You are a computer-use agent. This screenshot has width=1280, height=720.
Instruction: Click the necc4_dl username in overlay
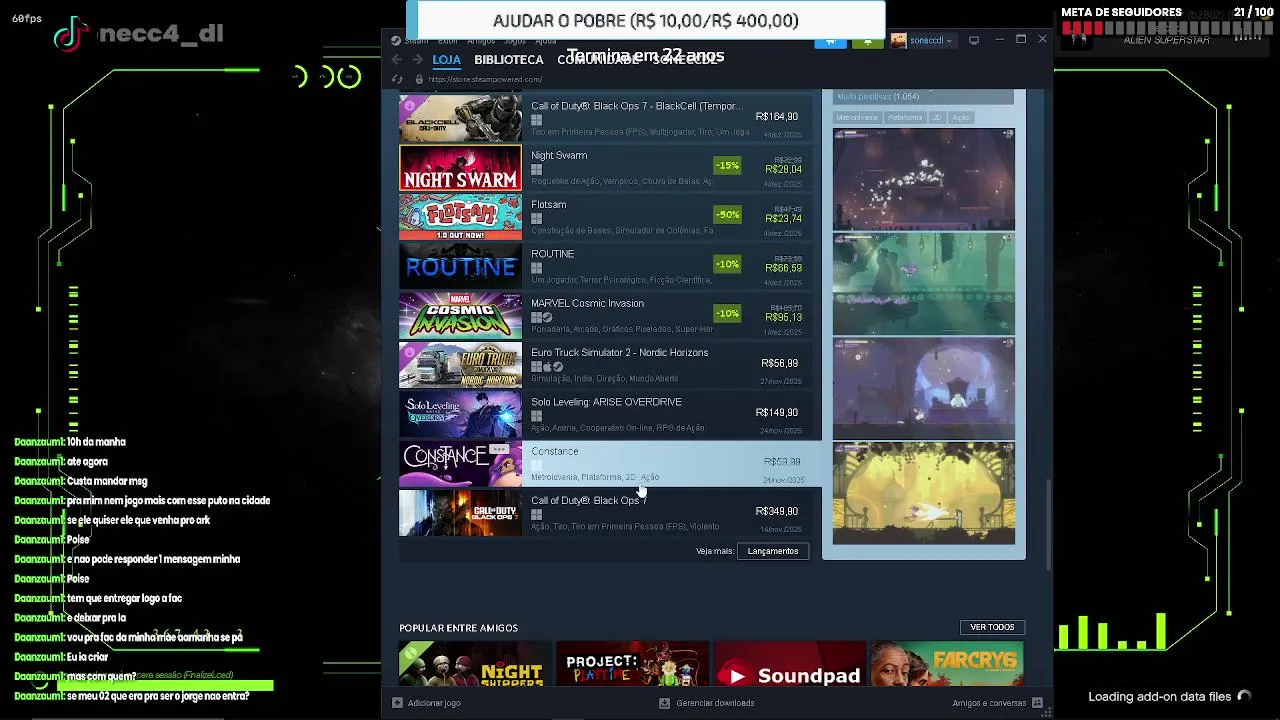click(161, 33)
